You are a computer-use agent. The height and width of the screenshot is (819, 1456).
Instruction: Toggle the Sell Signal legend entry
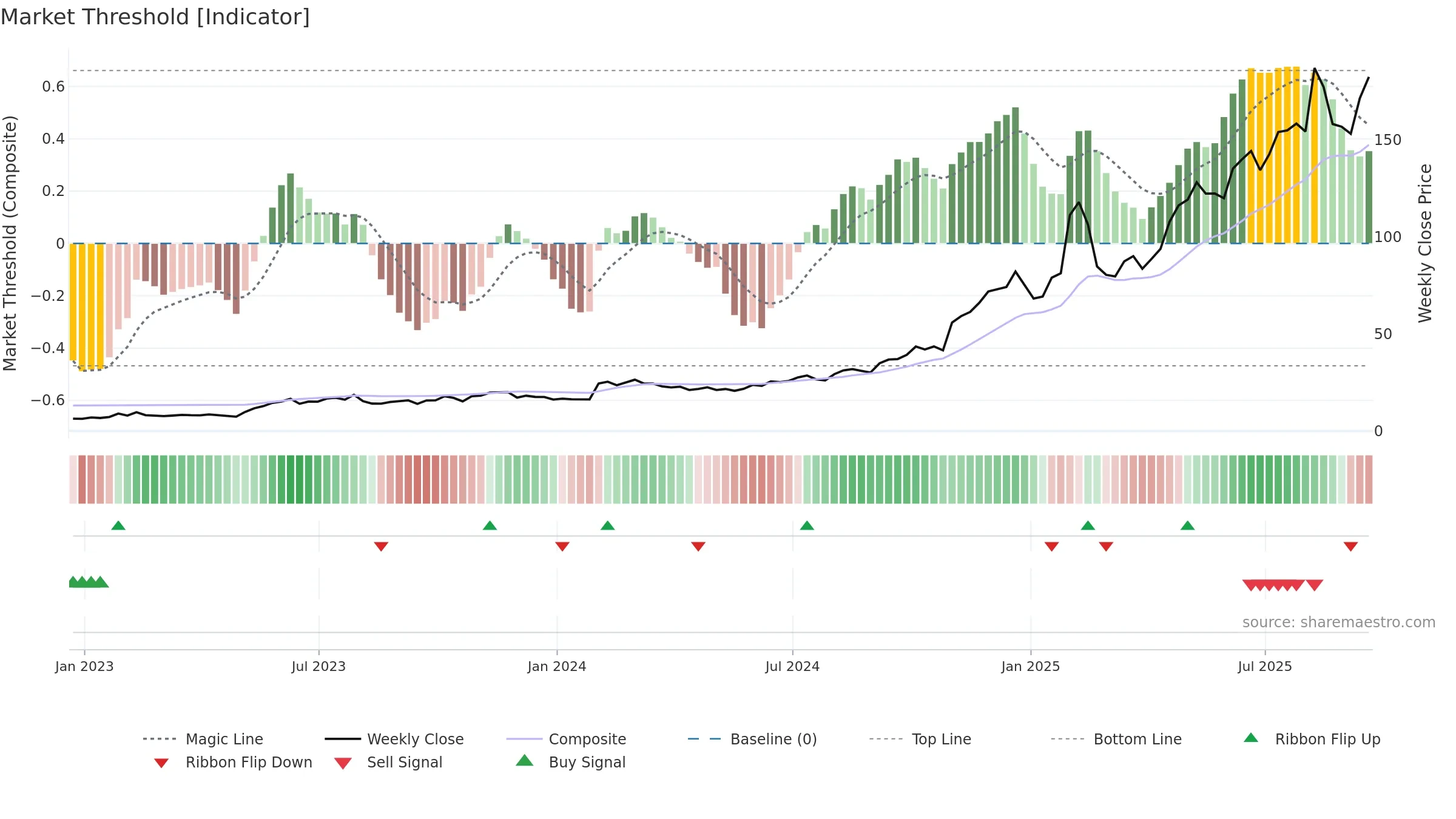click(x=388, y=762)
